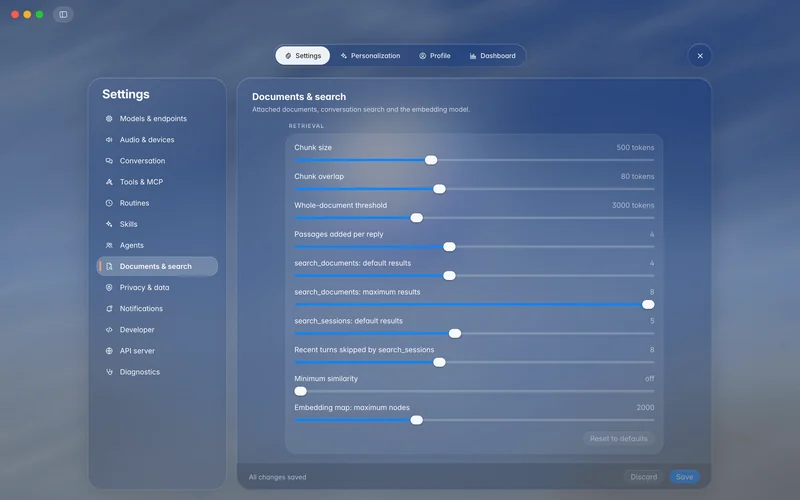This screenshot has height=500, width=800.
Task: Click the Diagnostics stethoscope icon
Action: click(109, 372)
